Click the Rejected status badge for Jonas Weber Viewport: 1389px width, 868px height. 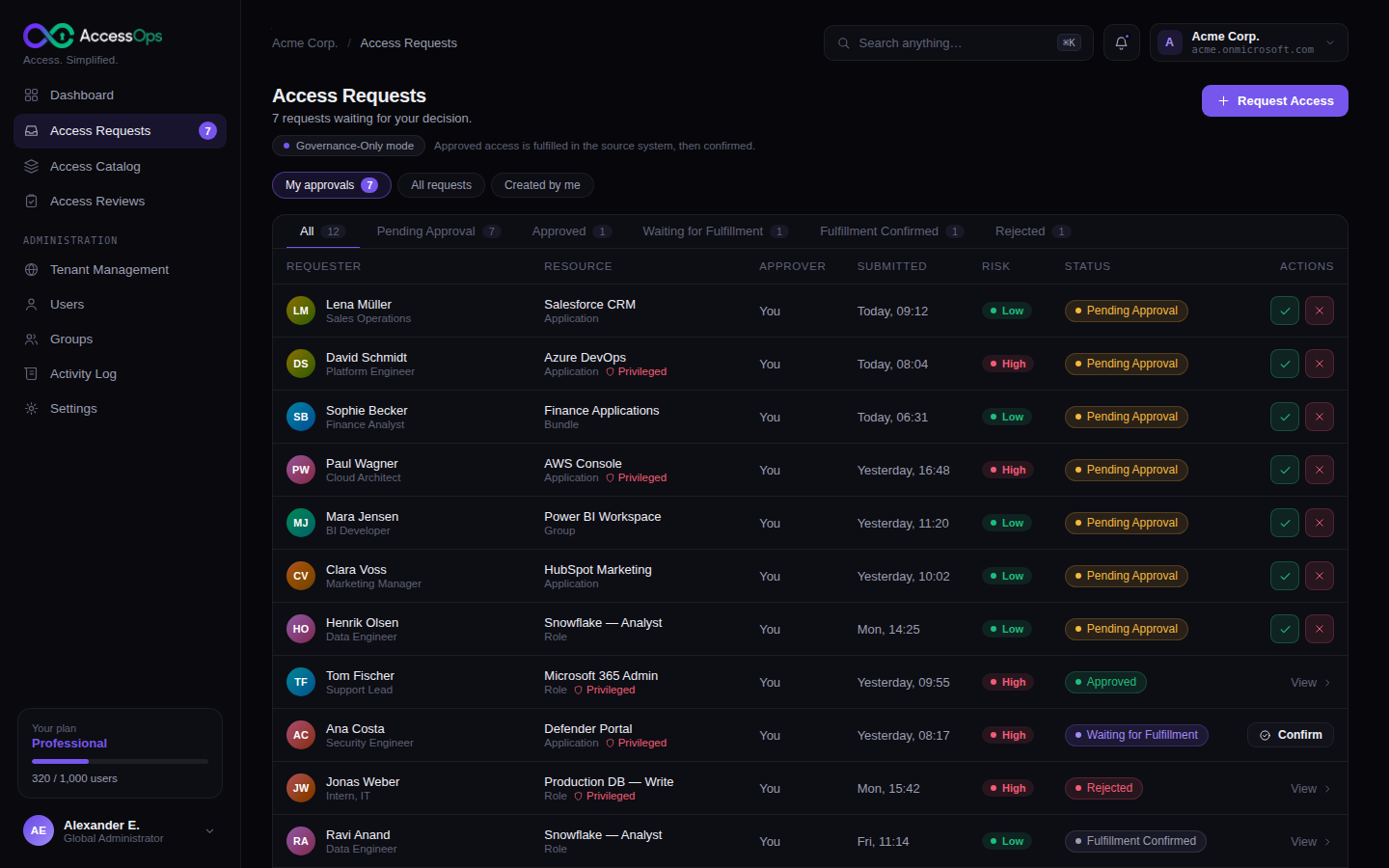click(1103, 788)
